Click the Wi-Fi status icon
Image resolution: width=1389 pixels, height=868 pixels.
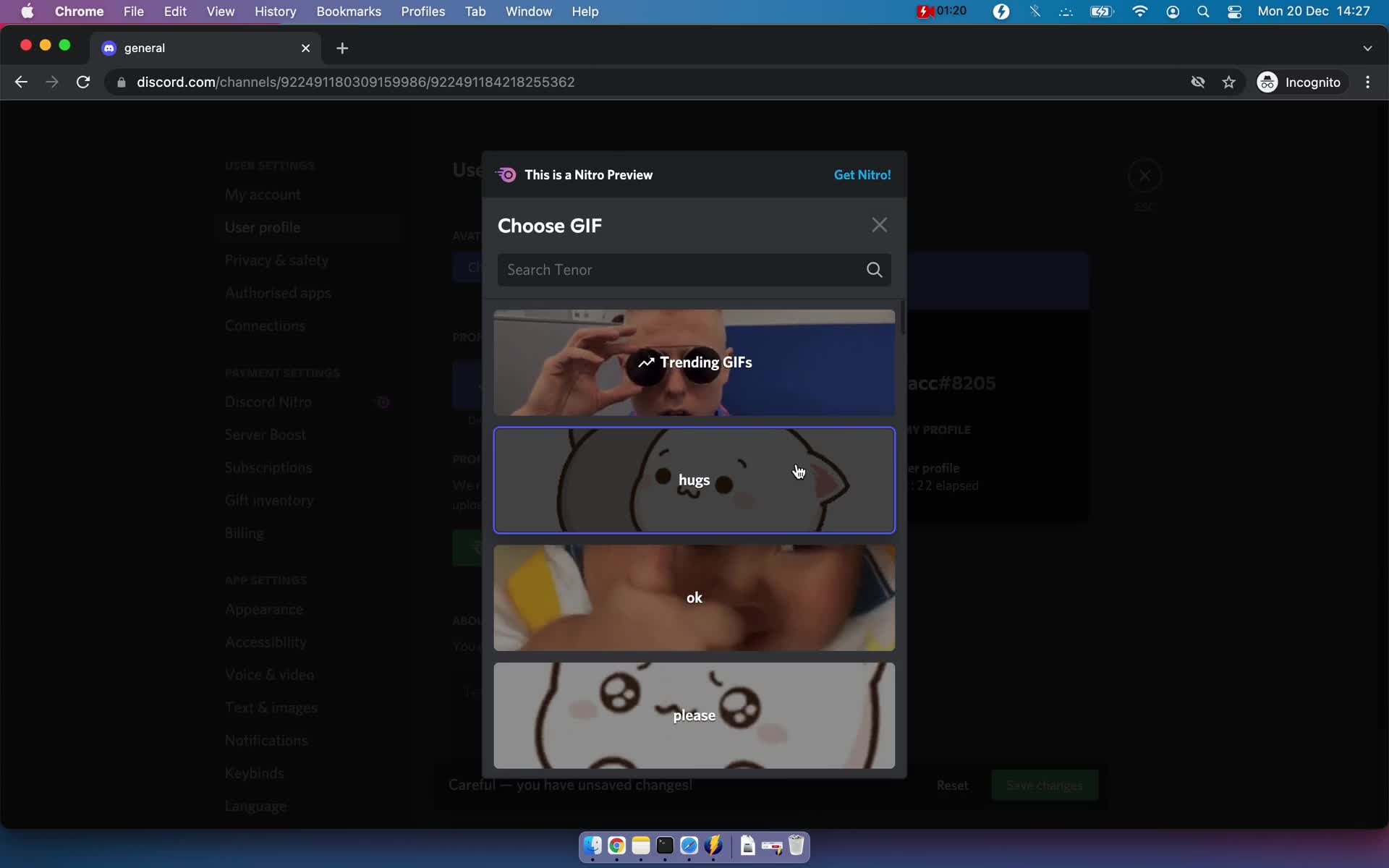click(x=1139, y=12)
